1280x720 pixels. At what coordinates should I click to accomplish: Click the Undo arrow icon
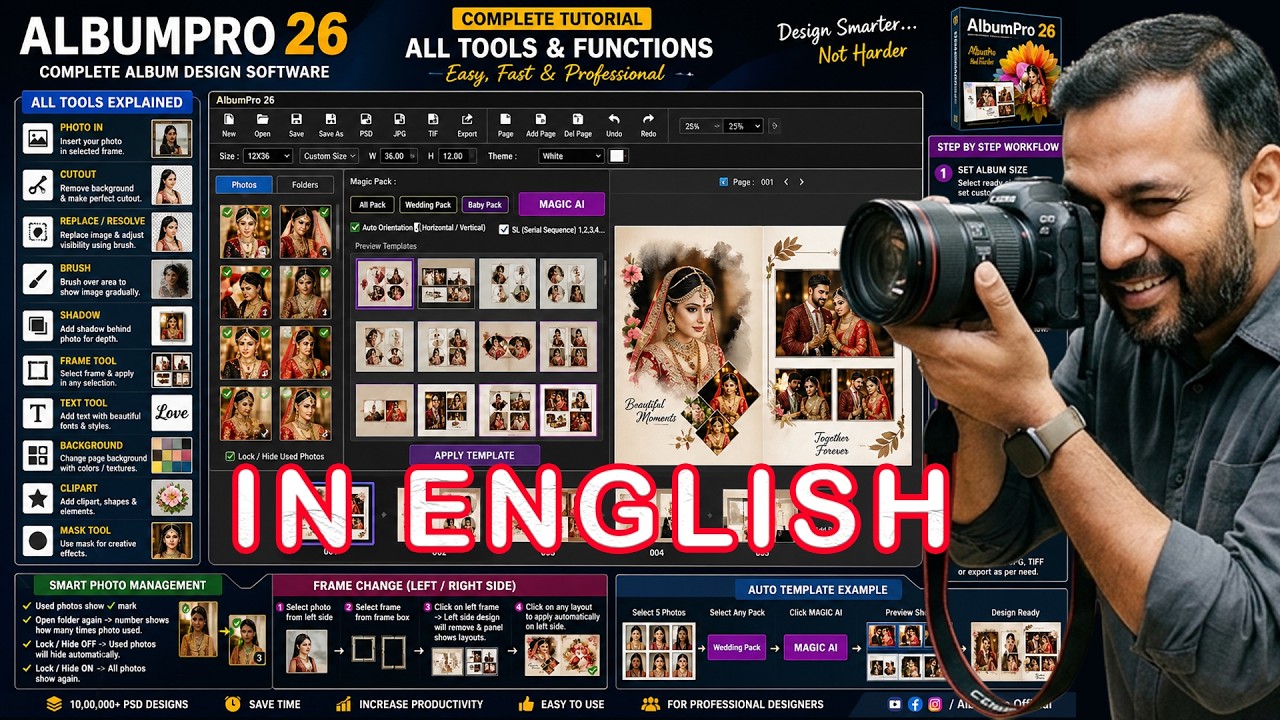click(614, 120)
